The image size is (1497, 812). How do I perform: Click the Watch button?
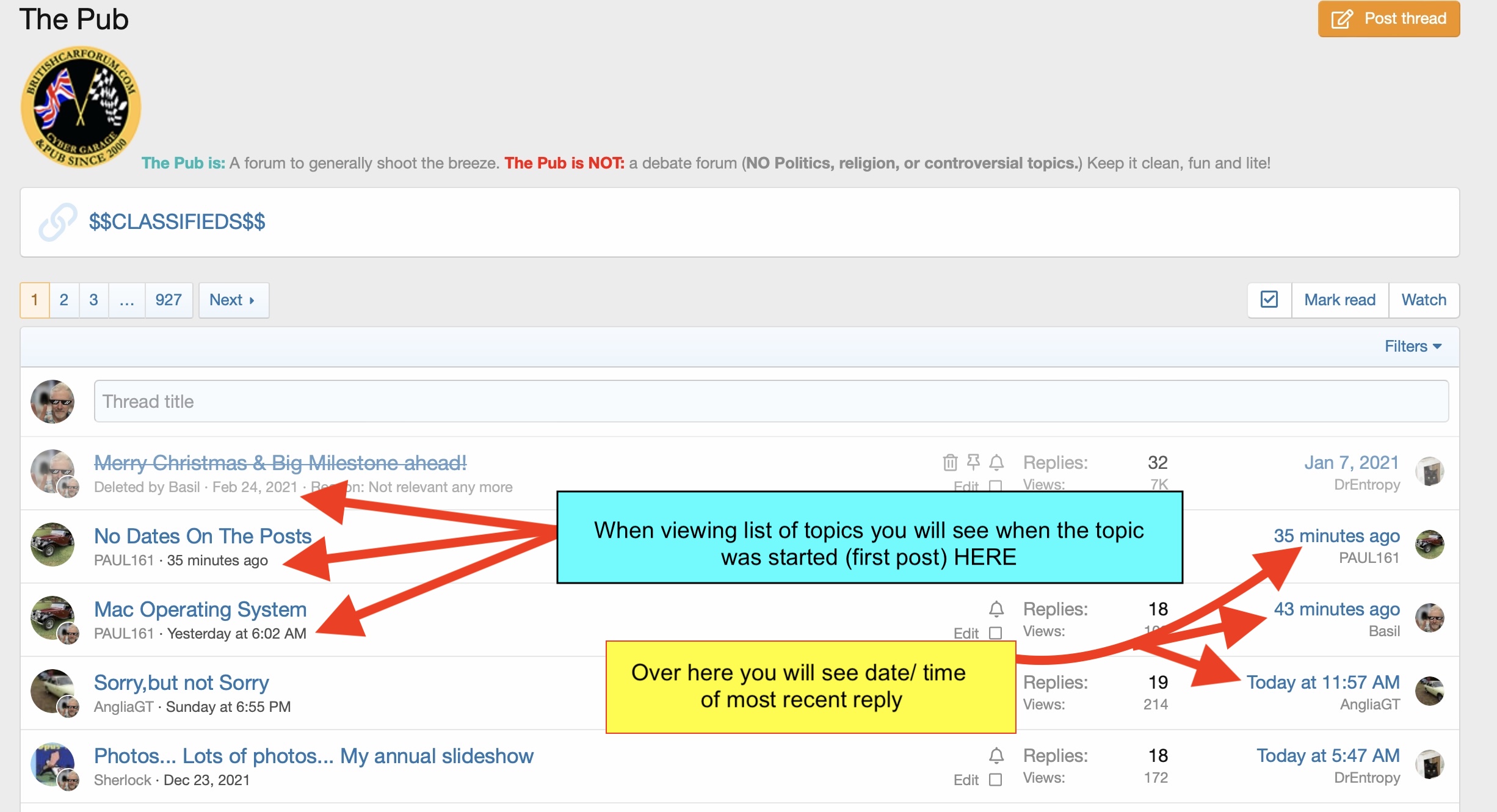pos(1423,300)
